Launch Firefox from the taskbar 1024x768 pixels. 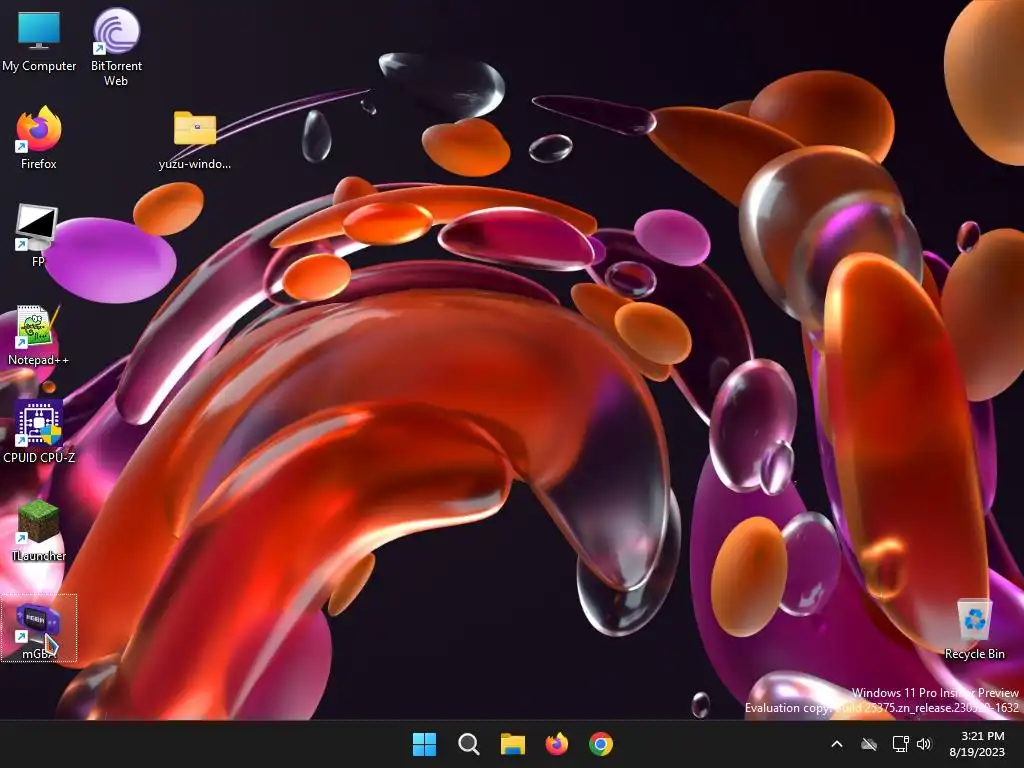click(556, 744)
